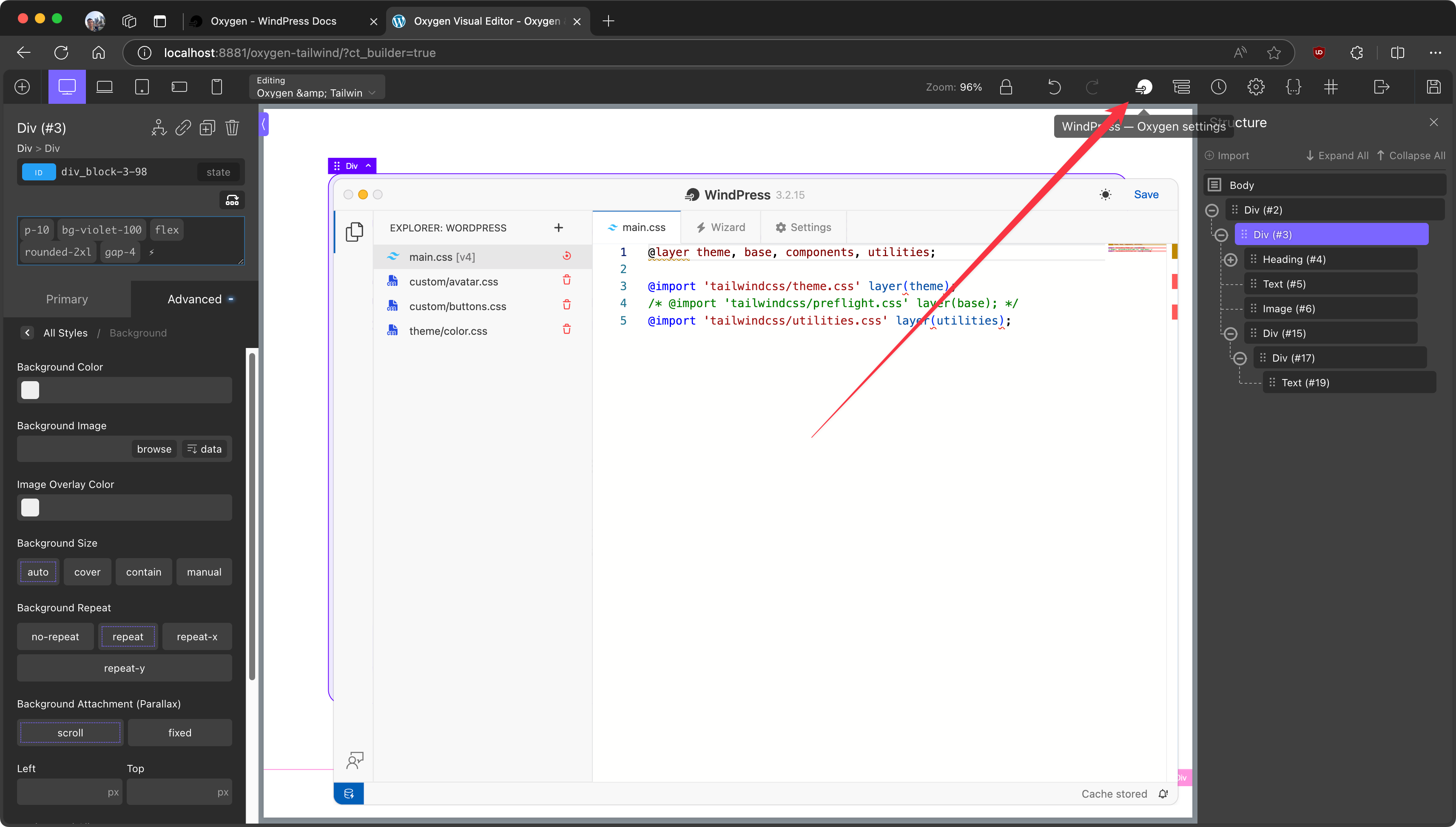Viewport: 1456px width, 827px height.
Task: Switch to the Primary tab
Action: [x=67, y=299]
